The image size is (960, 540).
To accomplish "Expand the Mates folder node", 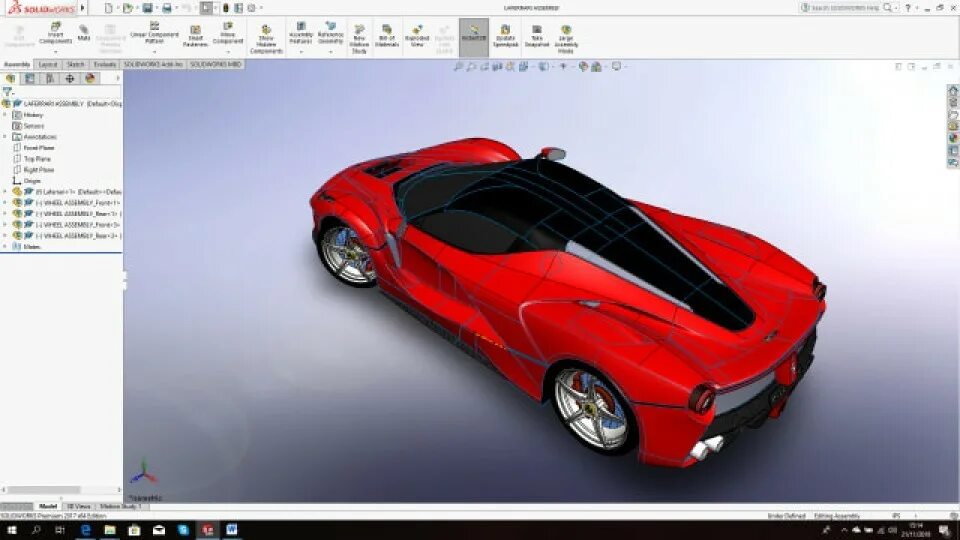I will click(x=5, y=247).
